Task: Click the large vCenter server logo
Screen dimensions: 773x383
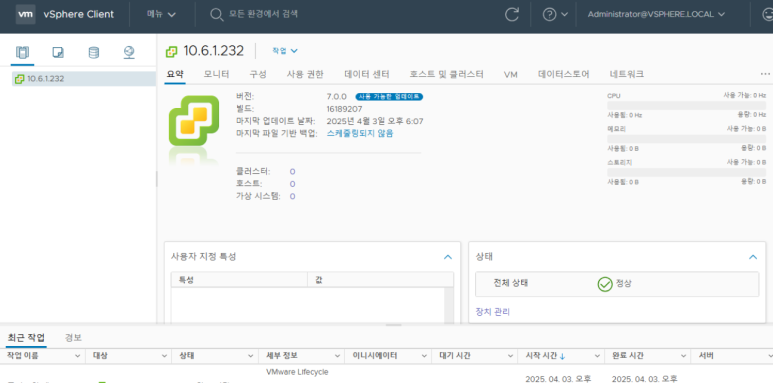Action: tap(194, 120)
